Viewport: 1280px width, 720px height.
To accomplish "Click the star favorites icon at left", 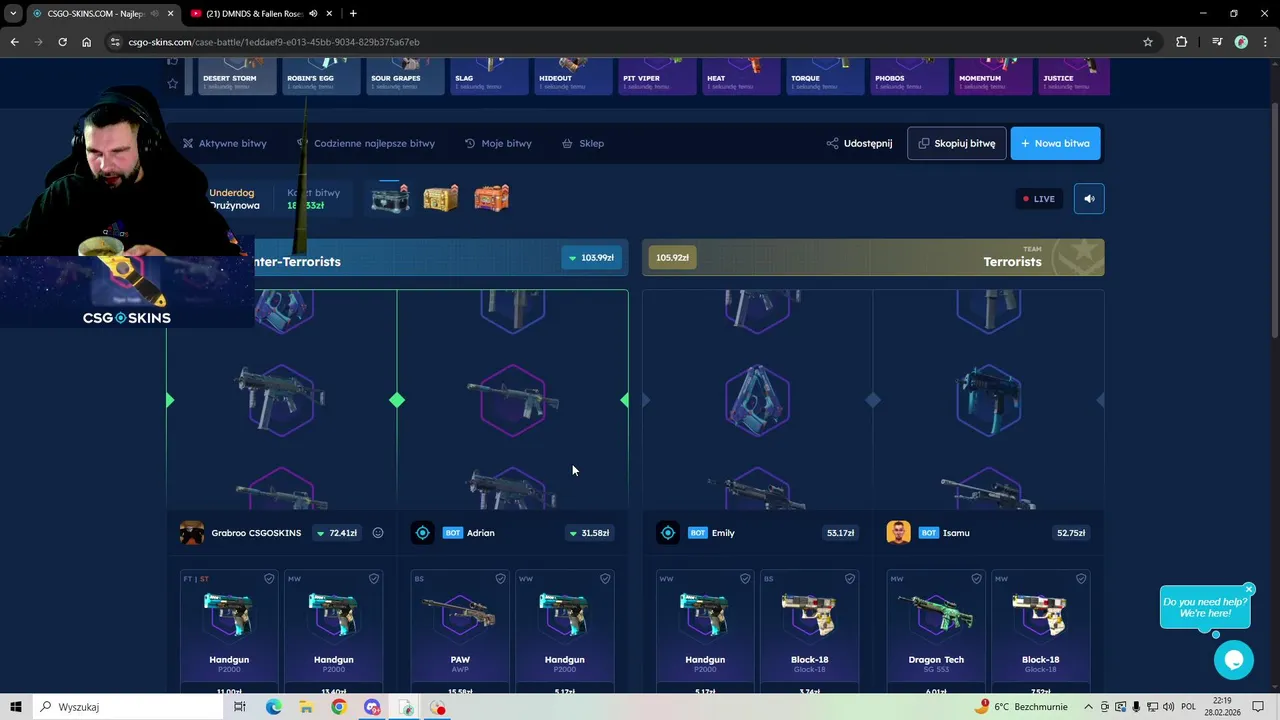I will pos(172,84).
